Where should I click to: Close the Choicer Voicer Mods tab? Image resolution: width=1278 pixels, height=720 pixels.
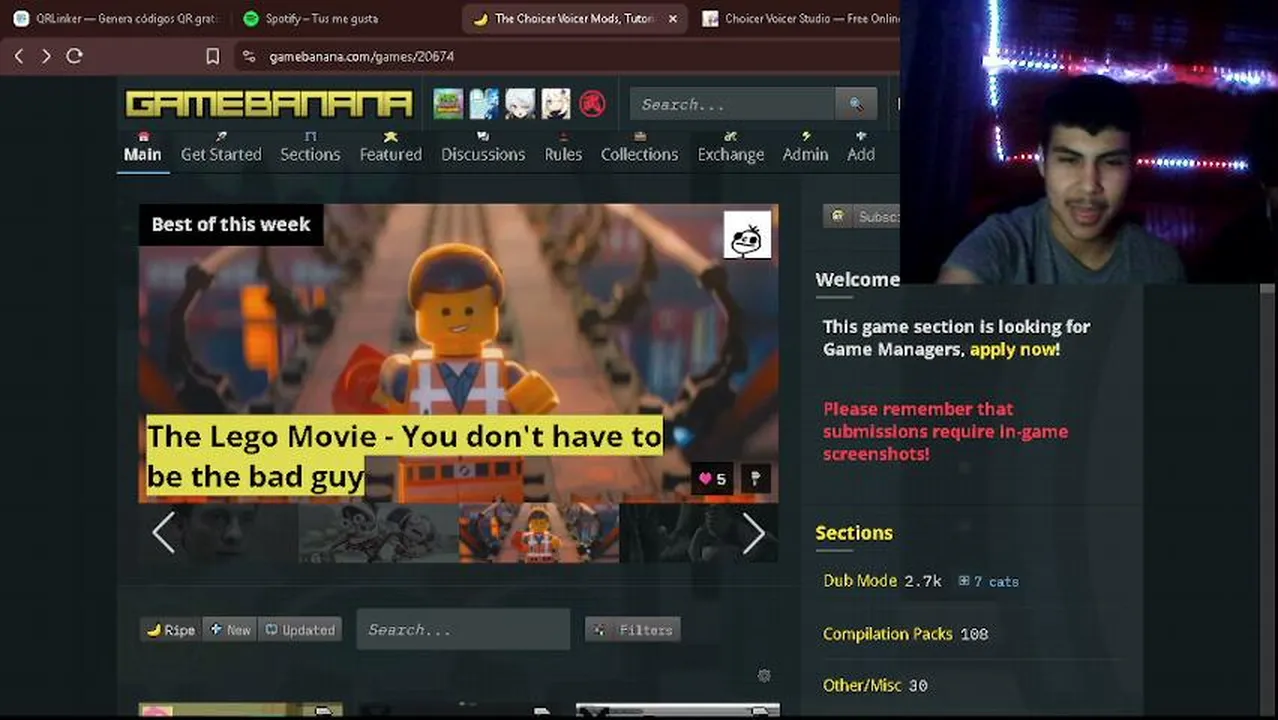click(x=672, y=19)
